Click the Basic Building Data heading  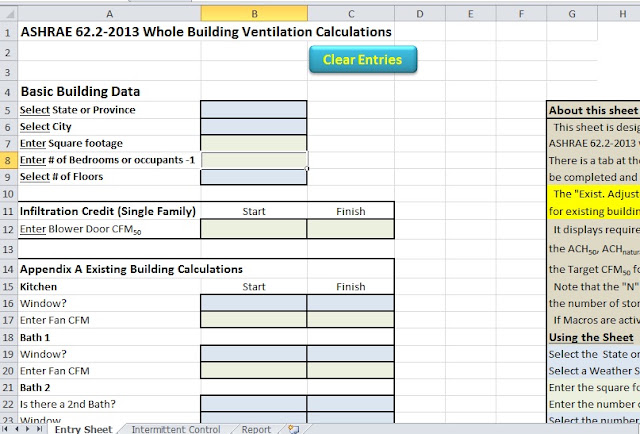click(80, 91)
